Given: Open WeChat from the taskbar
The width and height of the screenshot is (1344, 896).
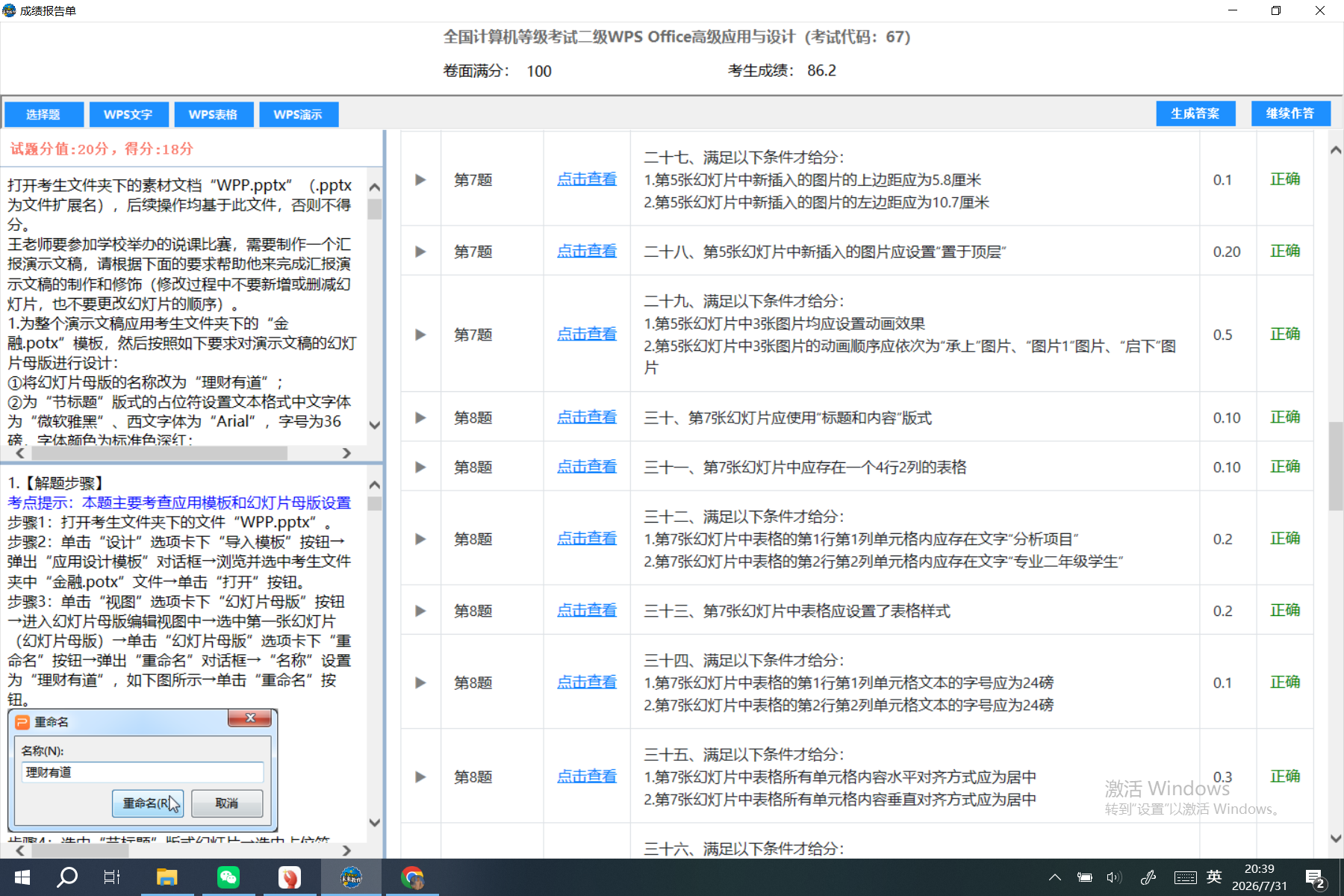Looking at the screenshot, I should click(x=228, y=877).
